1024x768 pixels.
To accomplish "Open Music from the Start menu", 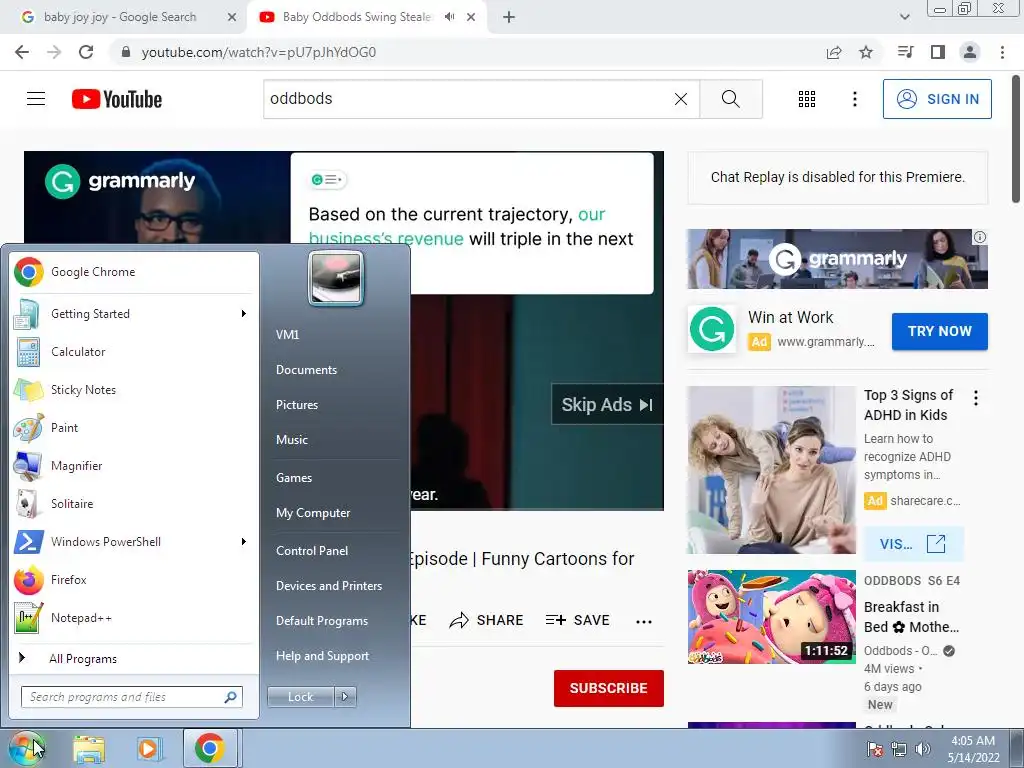I will point(291,440).
